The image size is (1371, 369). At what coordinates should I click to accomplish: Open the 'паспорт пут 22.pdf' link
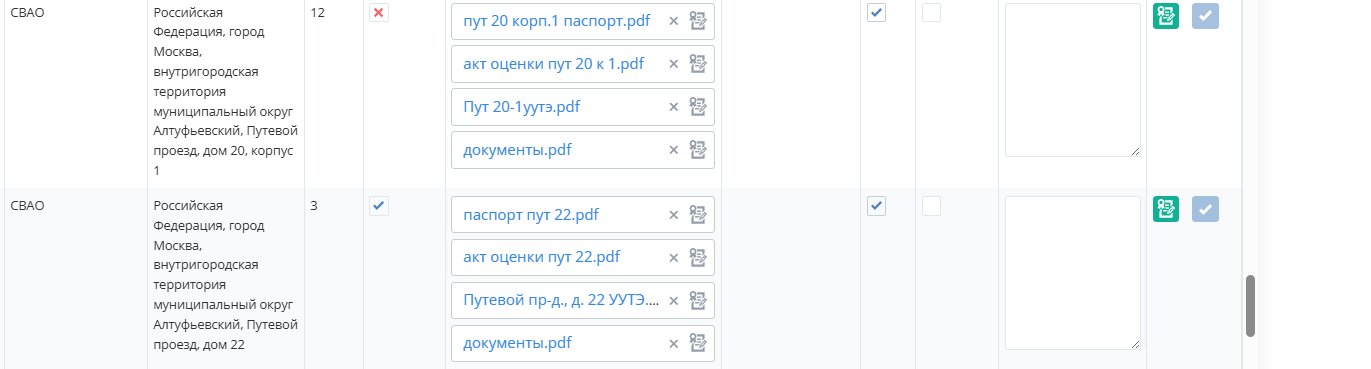(531, 214)
